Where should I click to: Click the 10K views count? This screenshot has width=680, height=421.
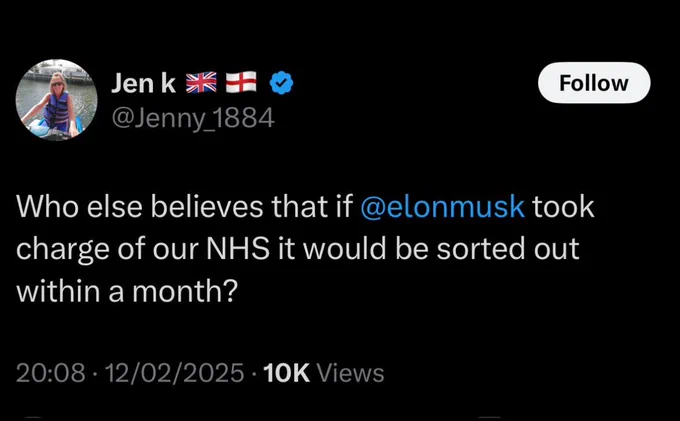(287, 373)
